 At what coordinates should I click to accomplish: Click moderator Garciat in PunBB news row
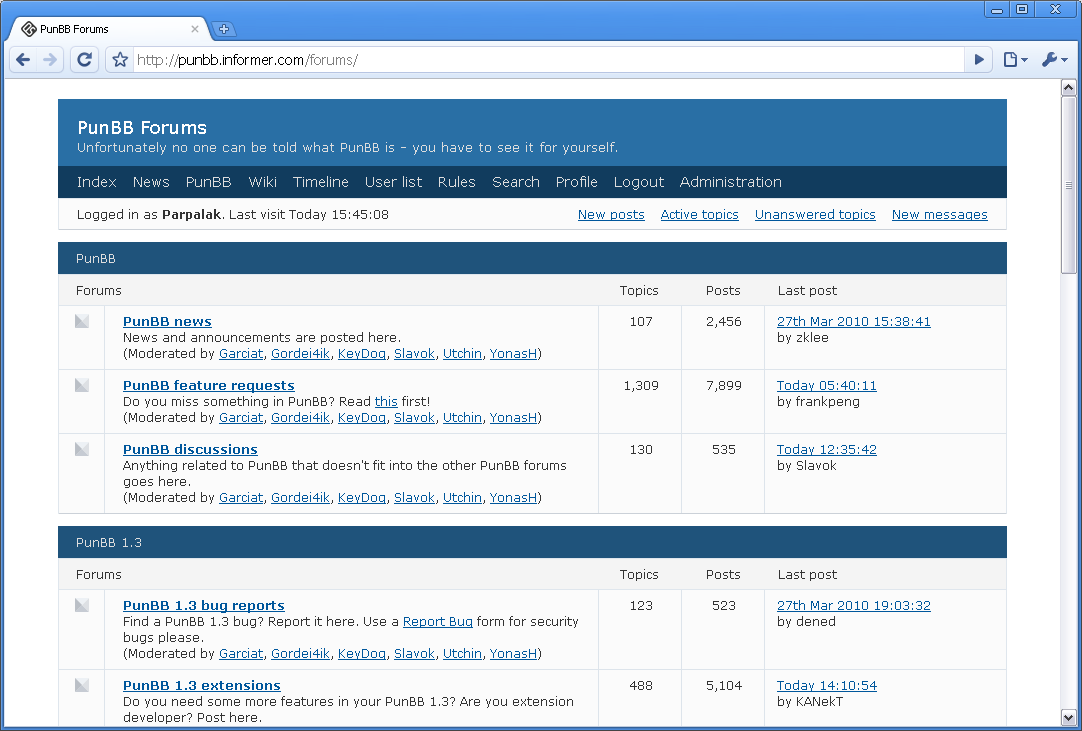(241, 353)
